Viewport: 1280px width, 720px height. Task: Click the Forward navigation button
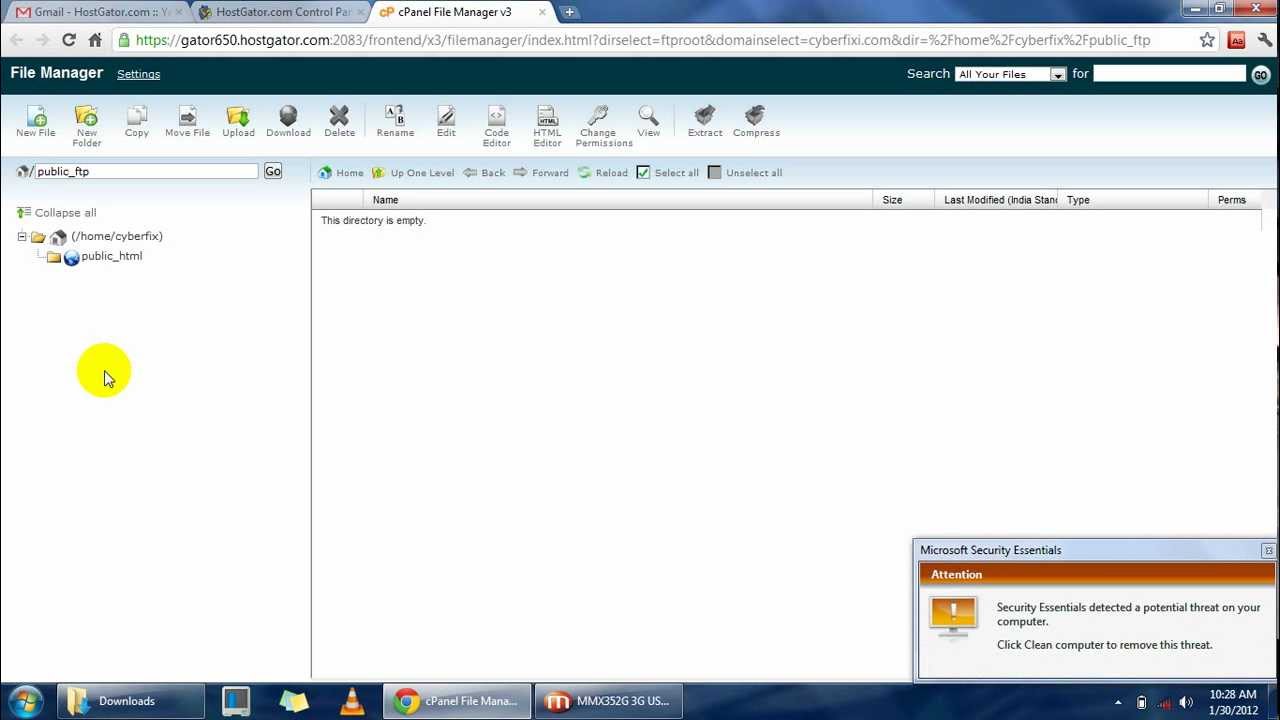(541, 173)
